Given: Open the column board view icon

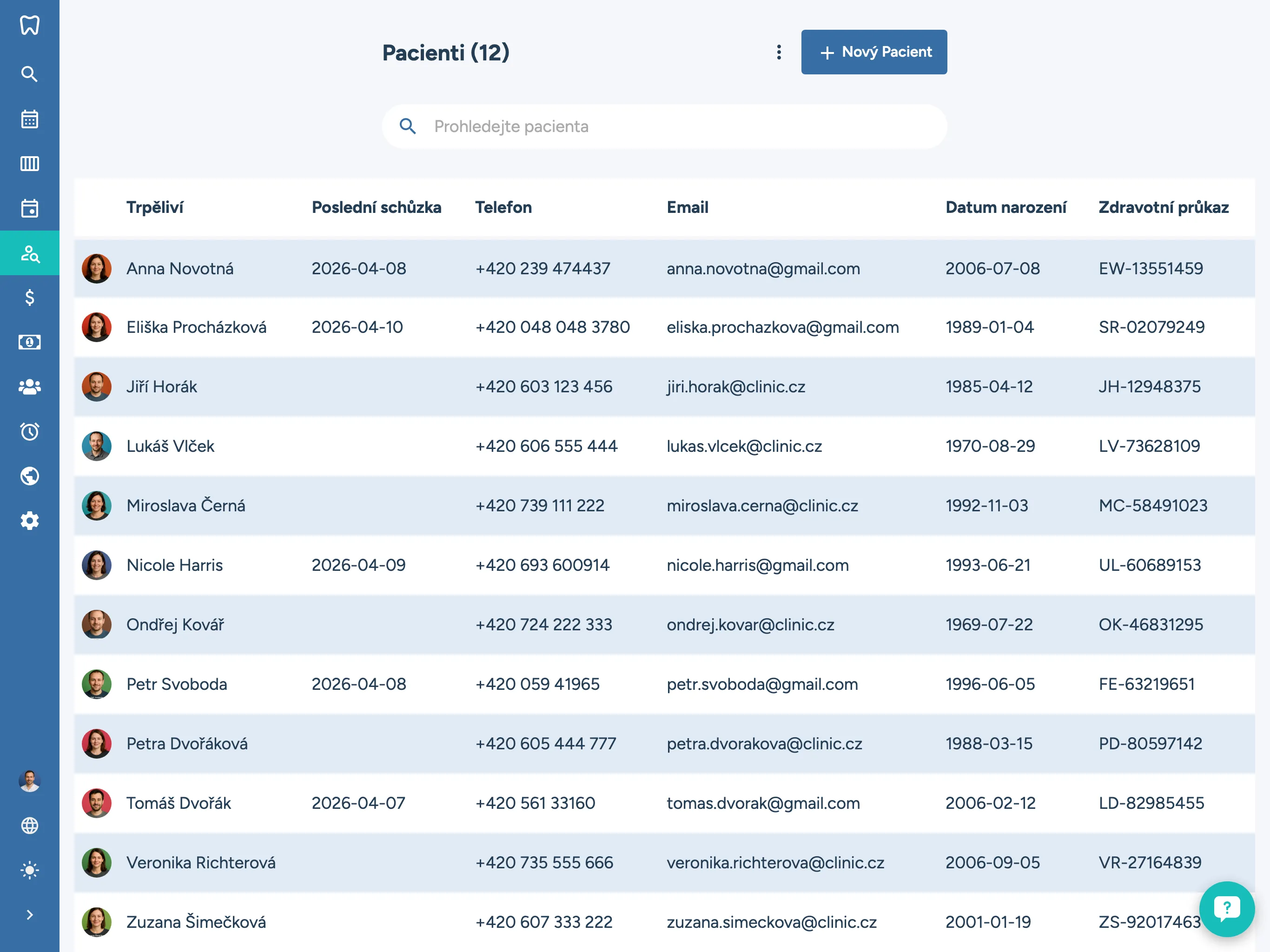Looking at the screenshot, I should point(29,164).
